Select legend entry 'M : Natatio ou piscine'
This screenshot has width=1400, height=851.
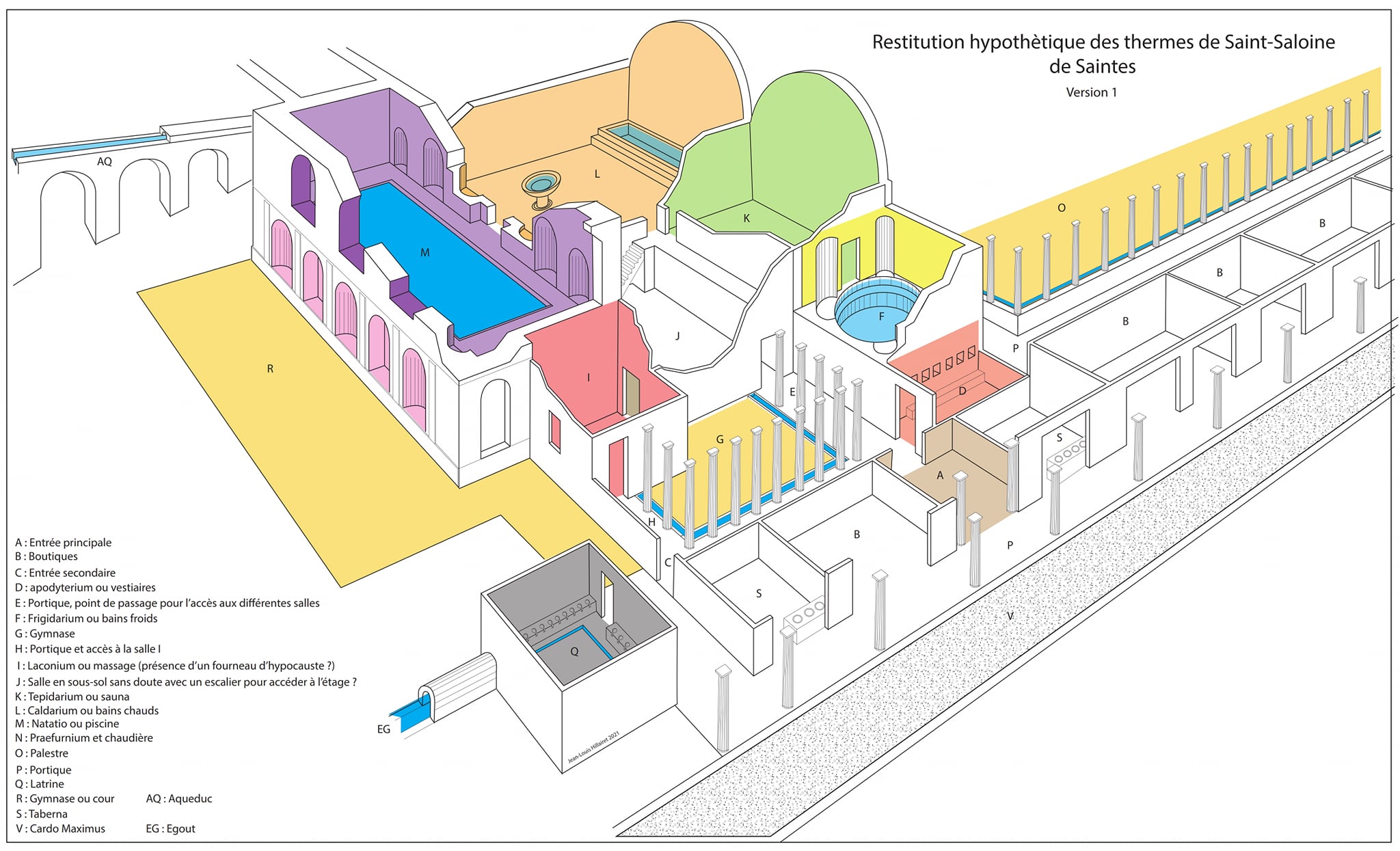pyautogui.click(x=67, y=723)
